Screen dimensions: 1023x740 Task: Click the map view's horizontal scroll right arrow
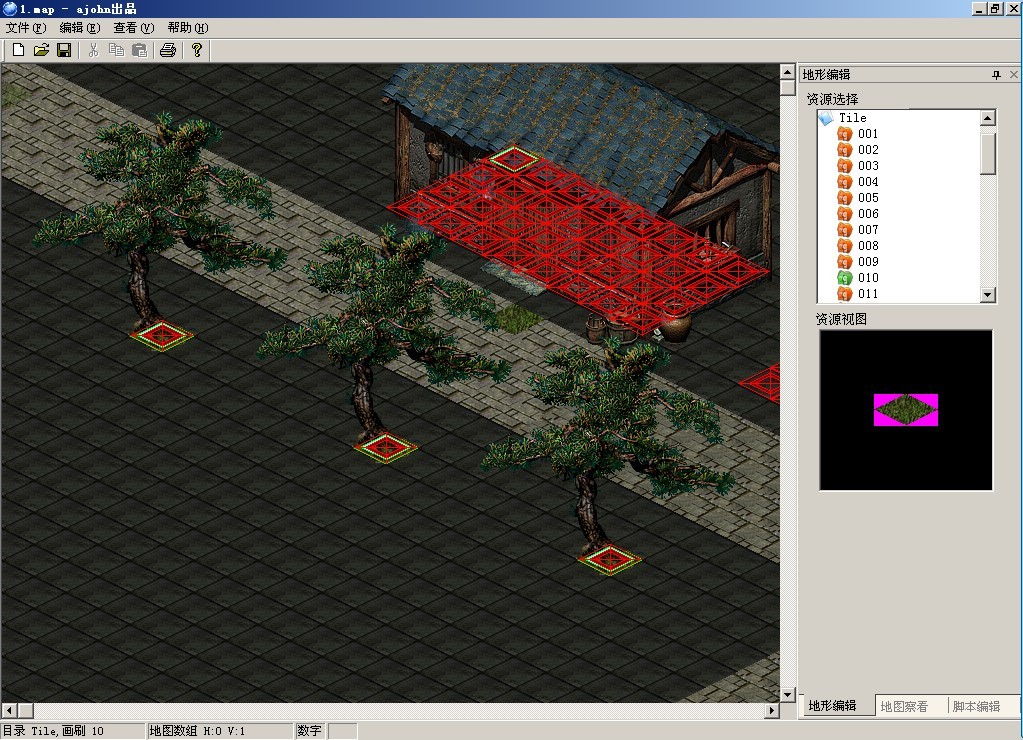(772, 710)
